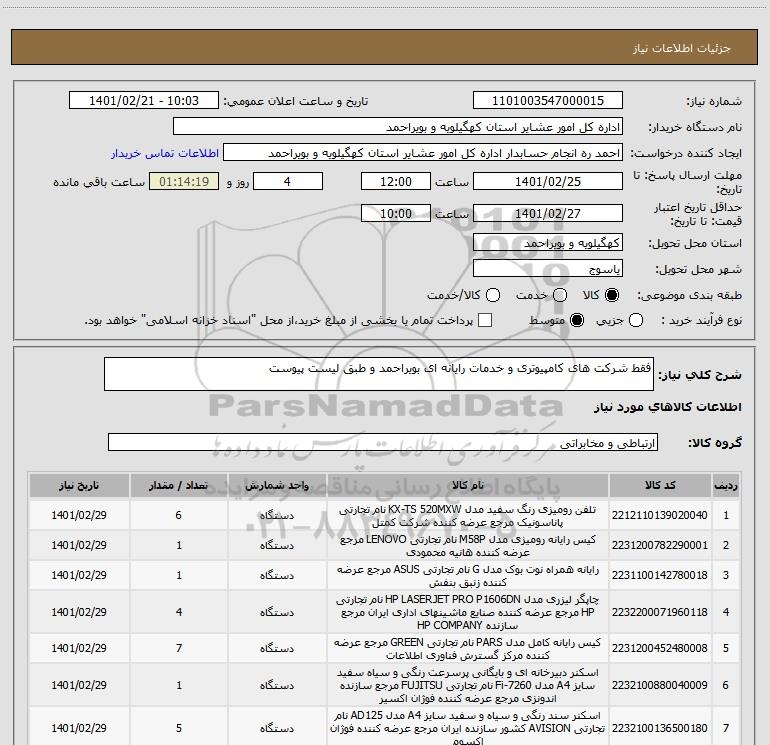Screen dimensions: 770x745
Task: Select the متوسط purchase type radio
Action: coord(577,320)
